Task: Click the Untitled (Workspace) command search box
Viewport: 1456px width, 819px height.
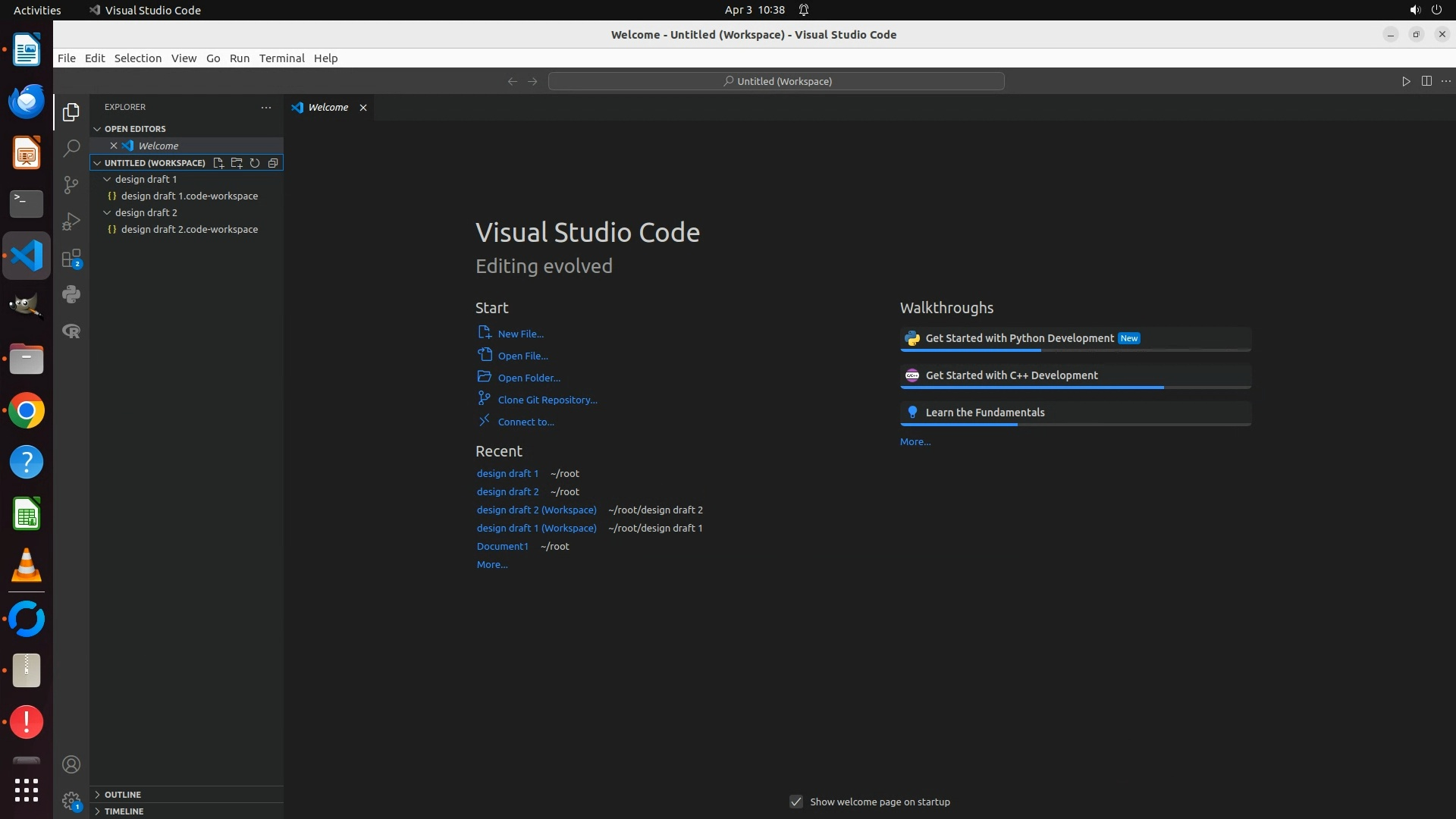Action: point(776,81)
